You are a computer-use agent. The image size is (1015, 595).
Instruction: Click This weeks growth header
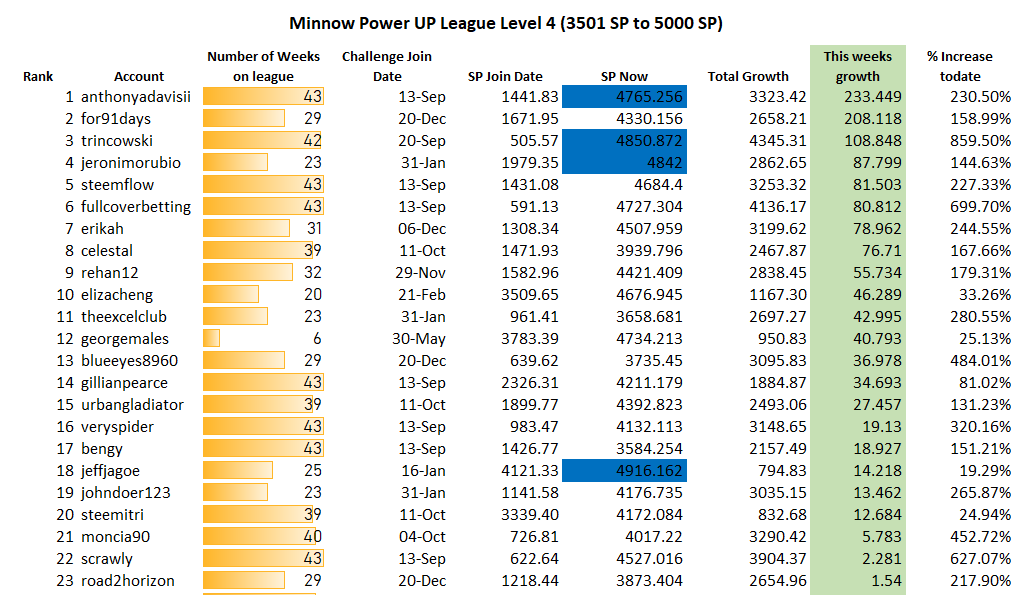pos(858,66)
